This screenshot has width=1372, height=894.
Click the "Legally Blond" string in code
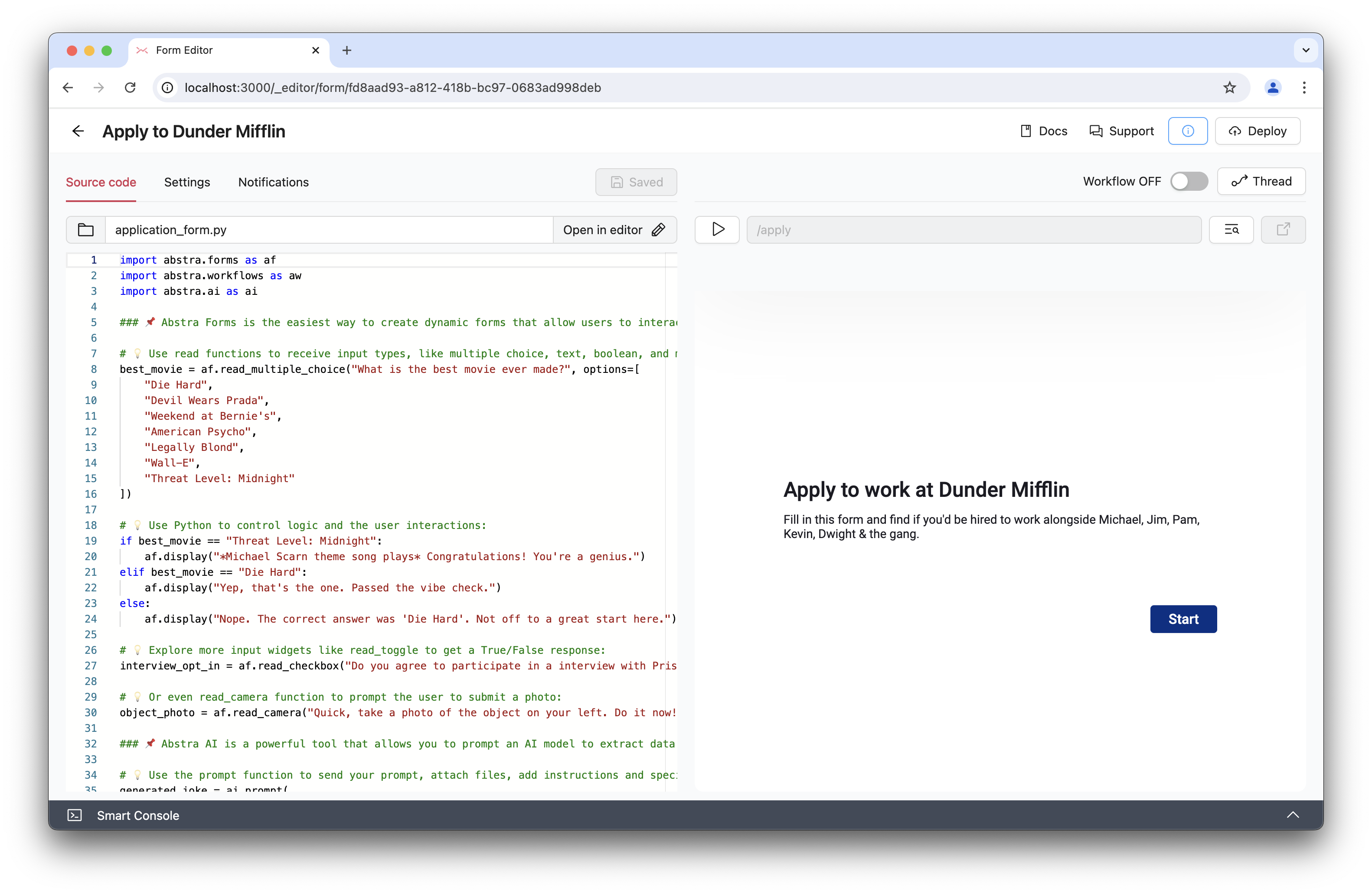191,447
